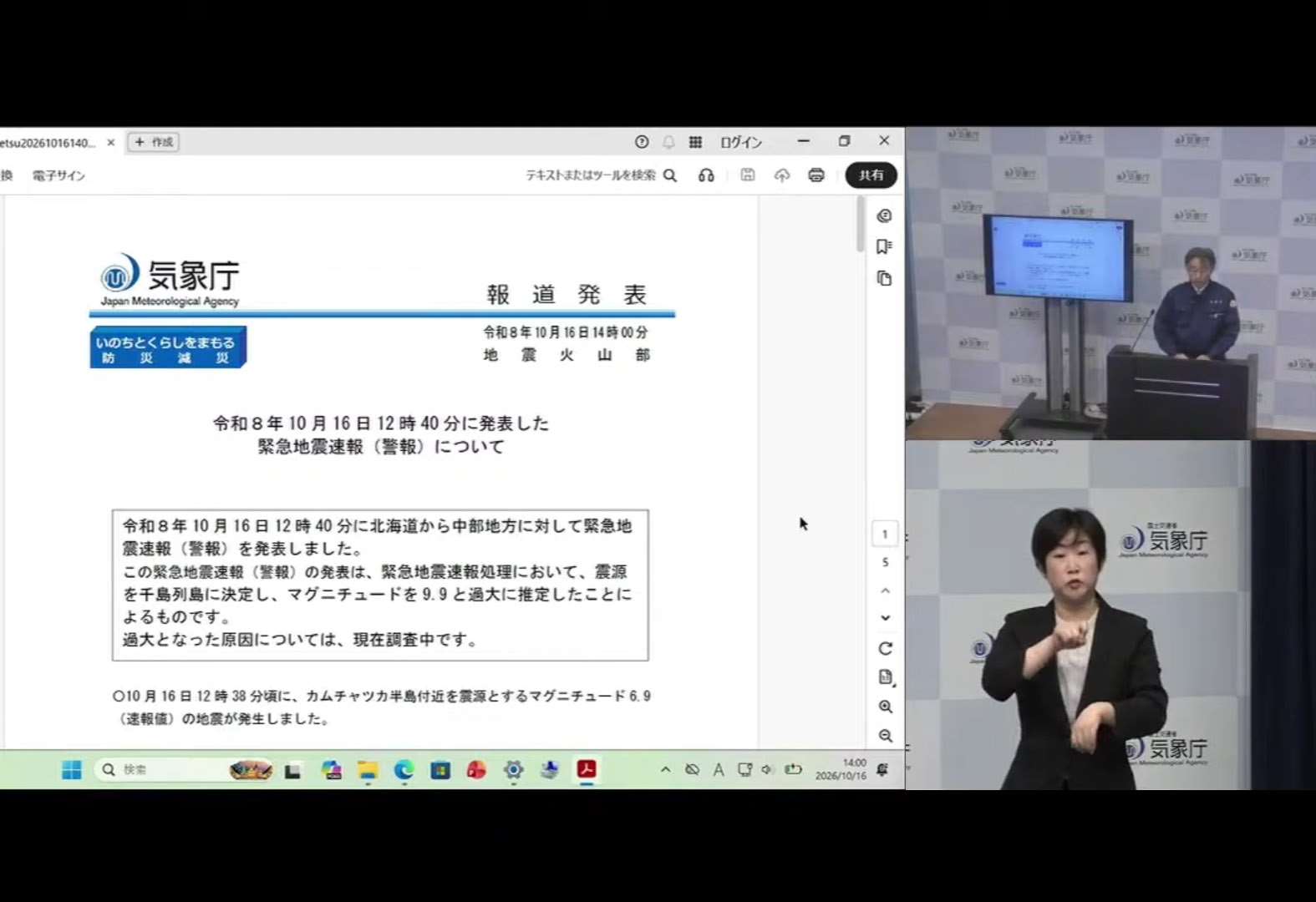
Task: Zoom out with the minus magnifier icon
Action: 886,736
